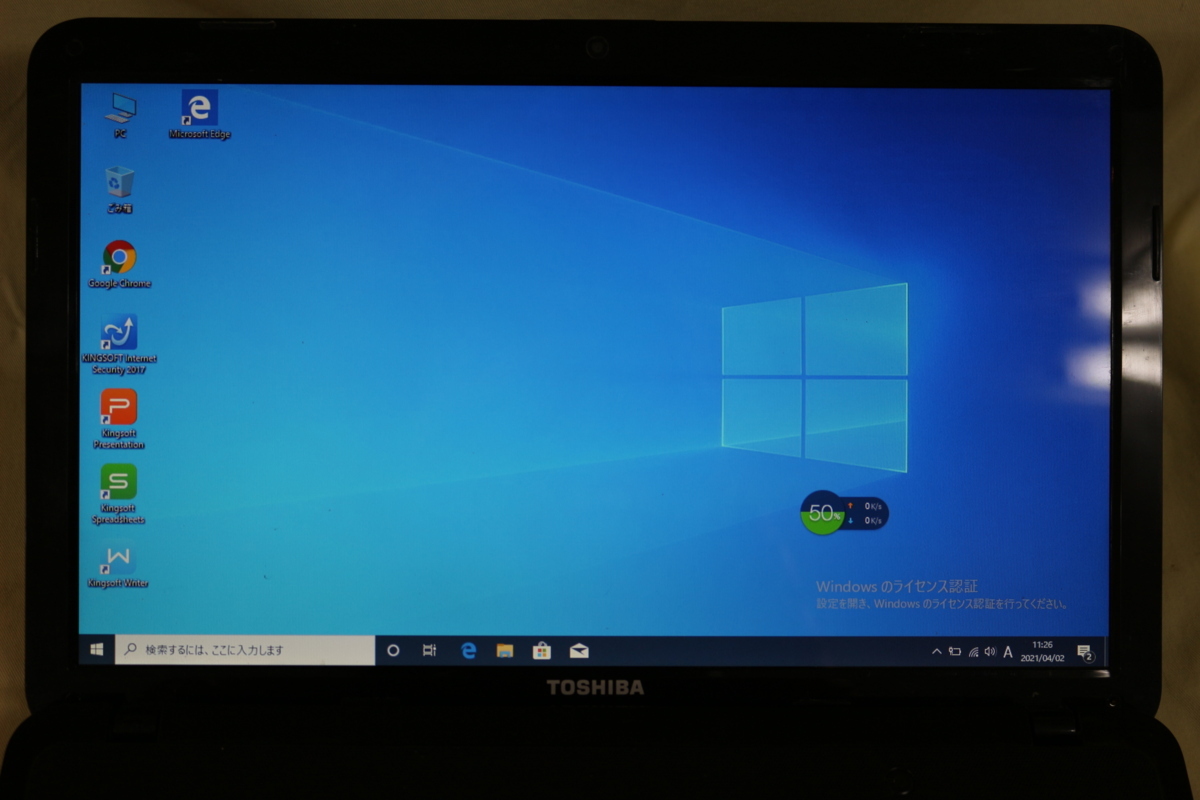This screenshot has height=800, width=1200.
Task: Open Task View on the taskbar
Action: point(429,650)
